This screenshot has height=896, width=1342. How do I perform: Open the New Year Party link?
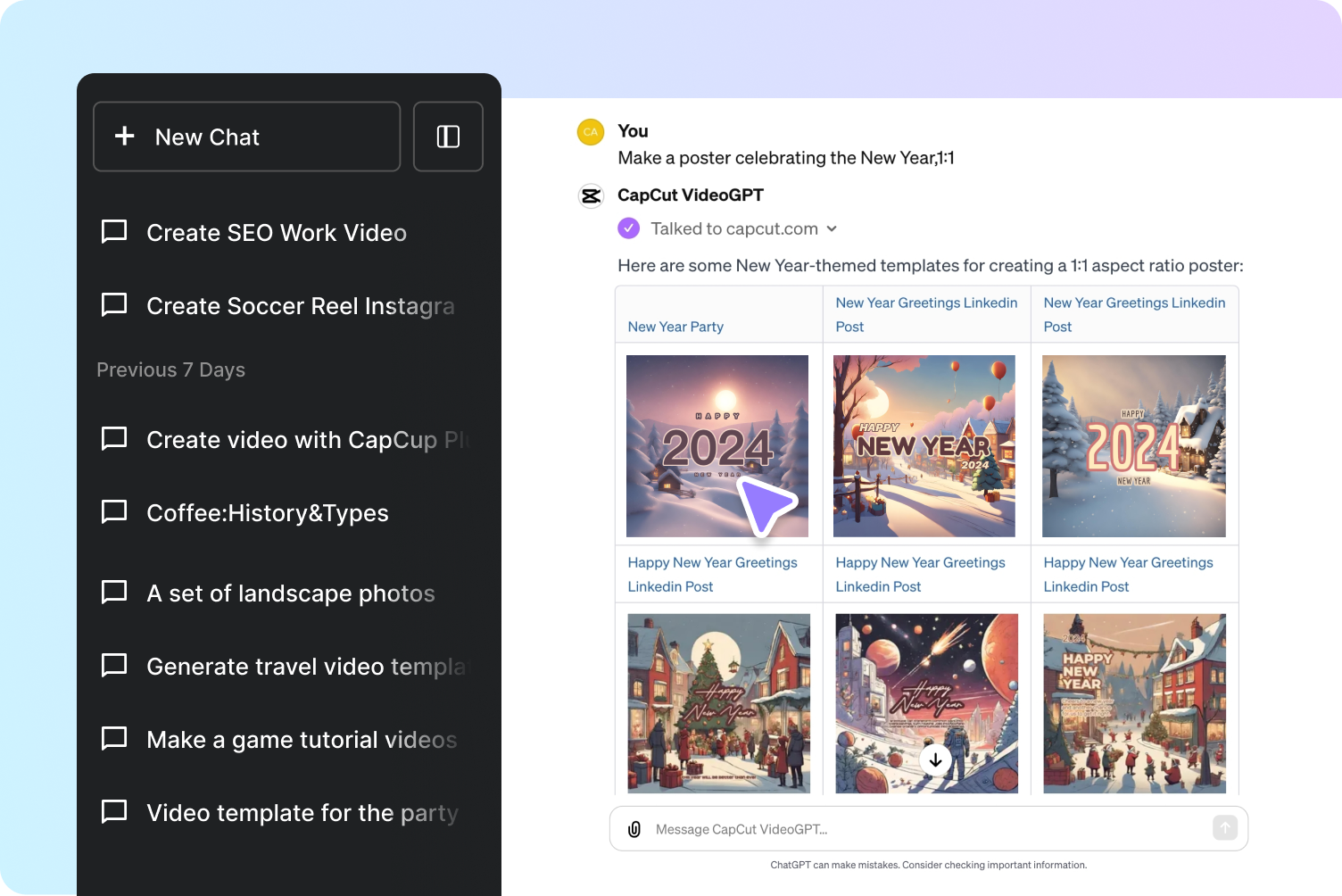coord(675,327)
